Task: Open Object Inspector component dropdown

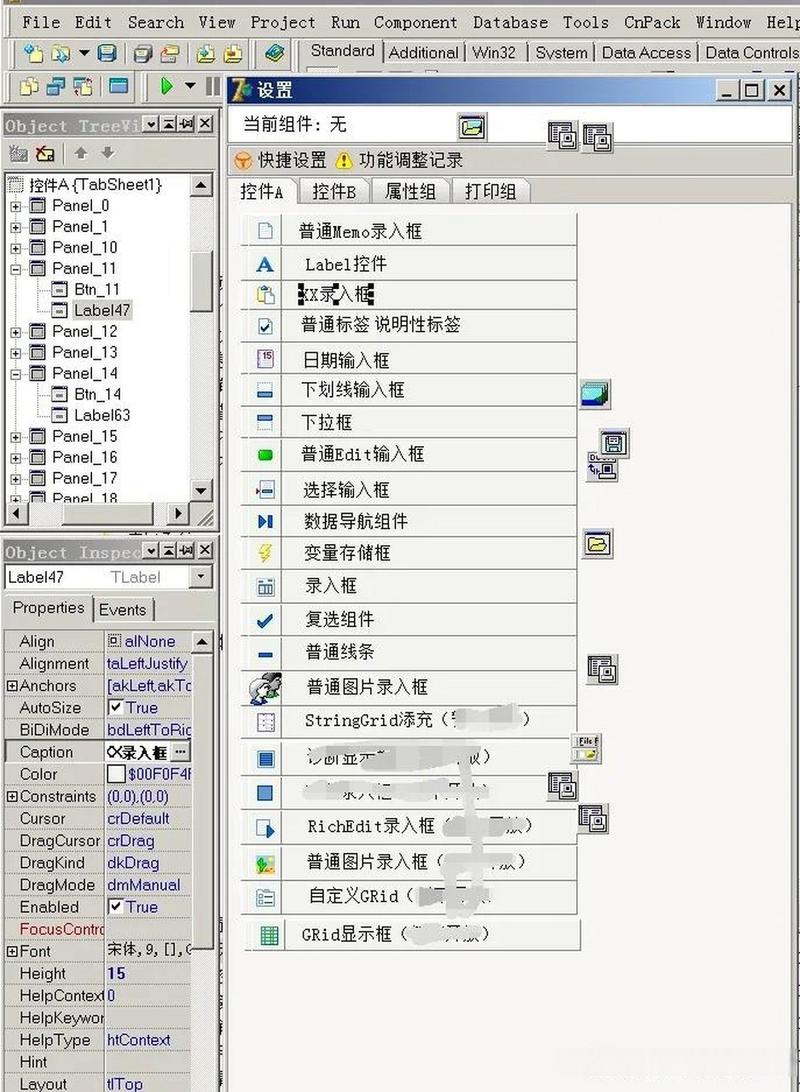Action: point(201,577)
